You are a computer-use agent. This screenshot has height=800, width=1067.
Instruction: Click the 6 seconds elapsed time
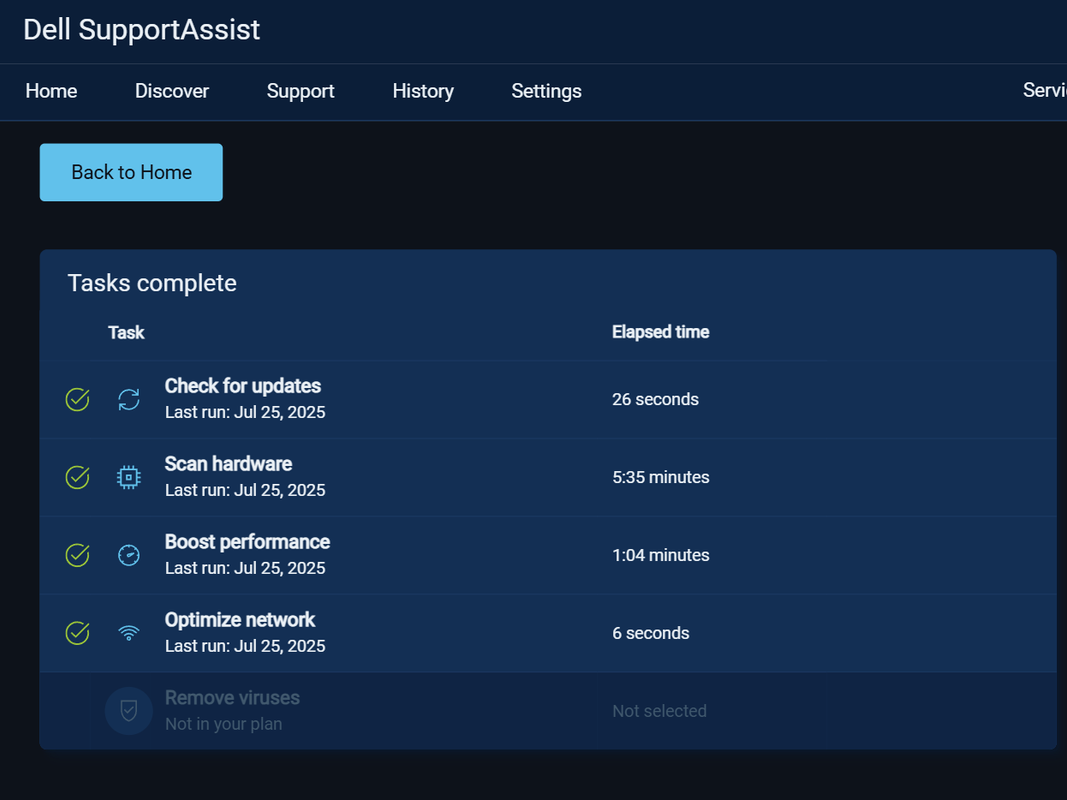pos(651,633)
